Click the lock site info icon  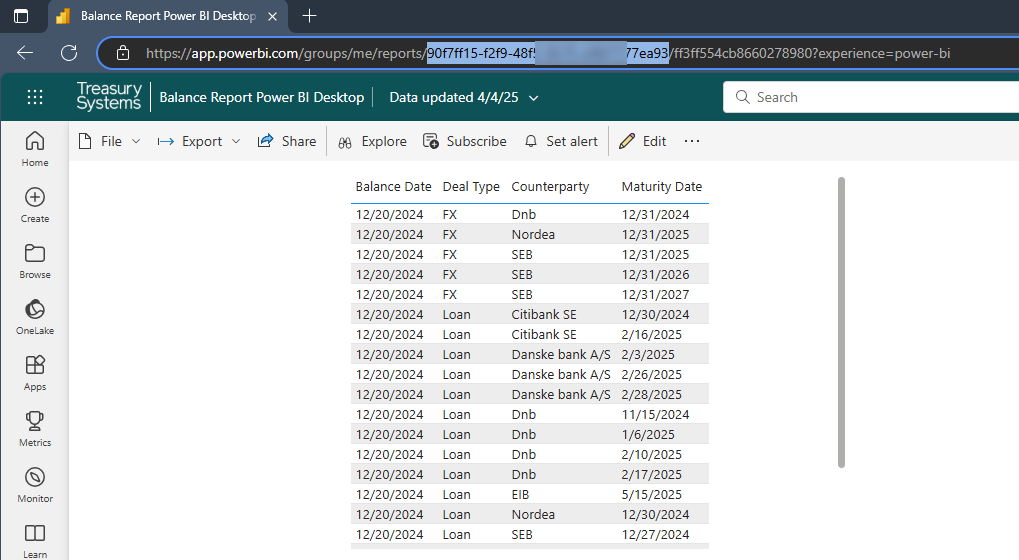coord(123,53)
